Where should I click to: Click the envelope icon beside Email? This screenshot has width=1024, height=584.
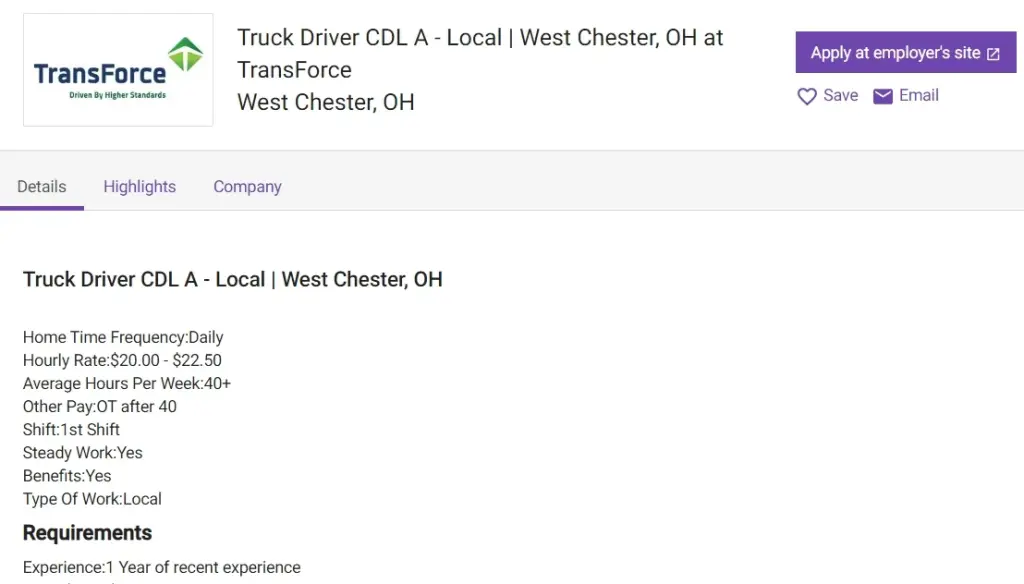click(883, 96)
